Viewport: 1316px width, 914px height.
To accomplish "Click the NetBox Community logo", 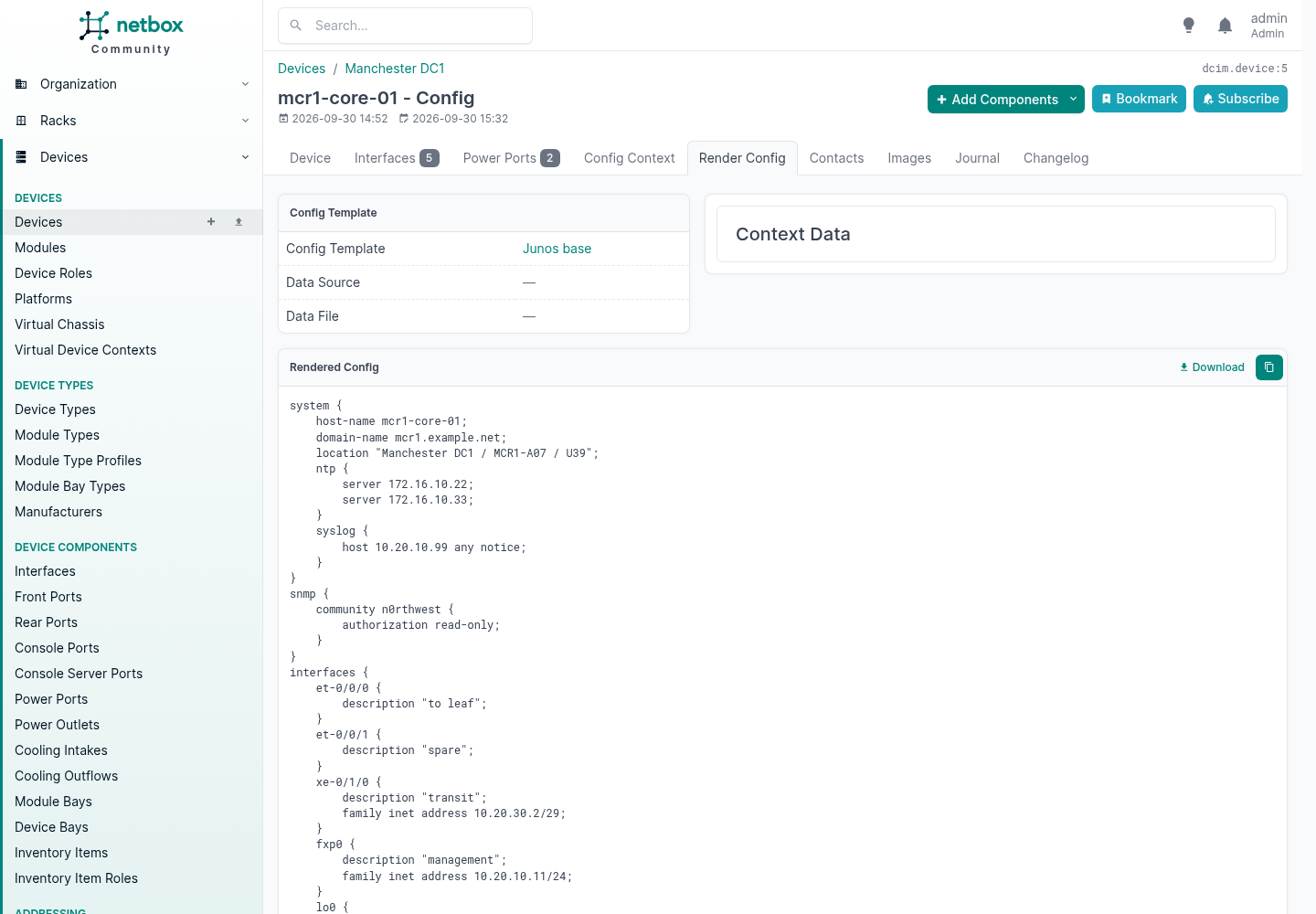I will pos(131,33).
